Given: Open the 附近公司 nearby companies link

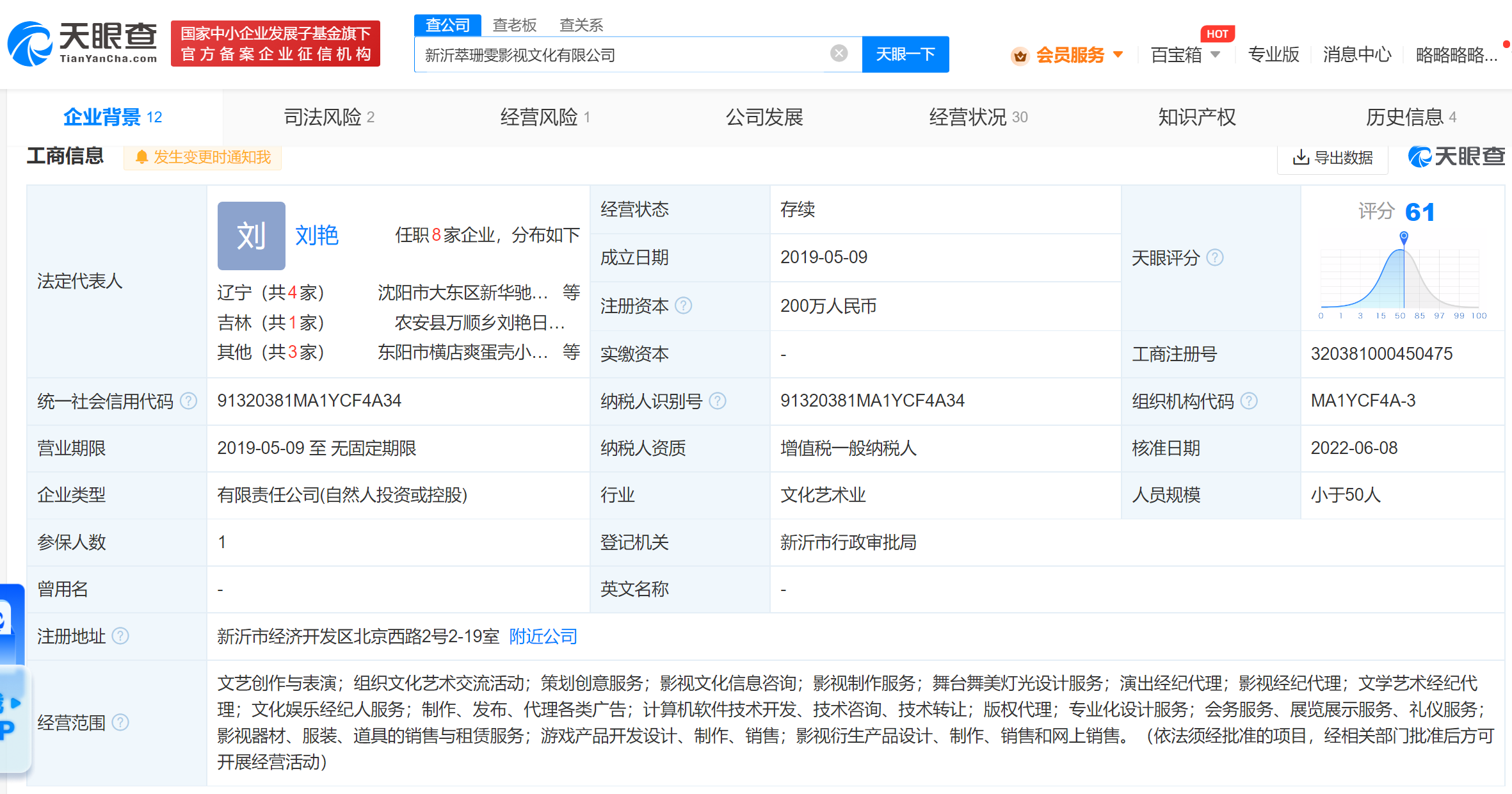Looking at the screenshot, I should pos(542,636).
